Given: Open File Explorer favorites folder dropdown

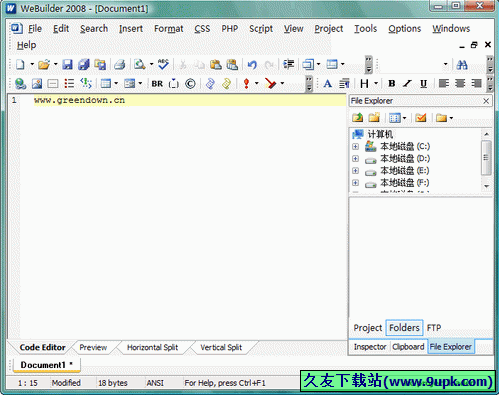Looking at the screenshot, I should click(451, 118).
